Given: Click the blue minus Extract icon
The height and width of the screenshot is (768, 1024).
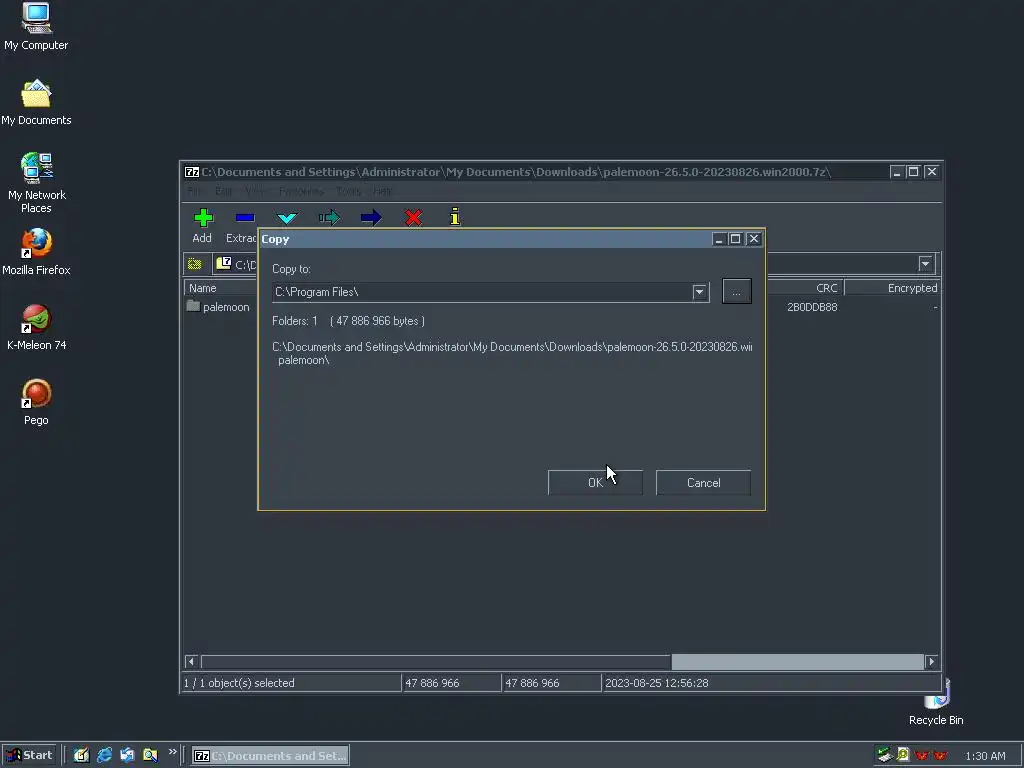Looking at the screenshot, I should click(245, 217).
